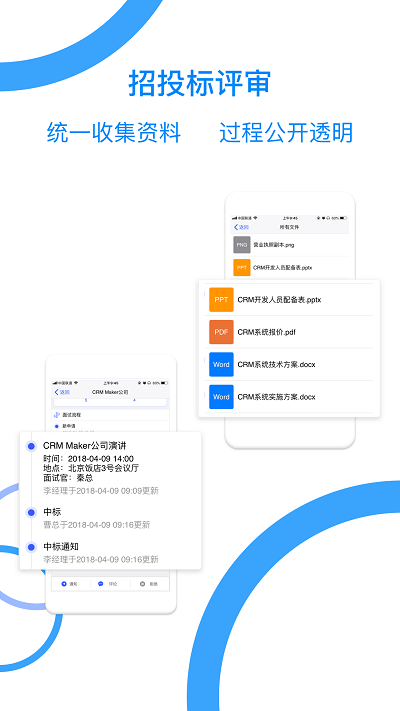Open the 中标通知 timeline entry
The image size is (400, 711).
(x=61, y=546)
